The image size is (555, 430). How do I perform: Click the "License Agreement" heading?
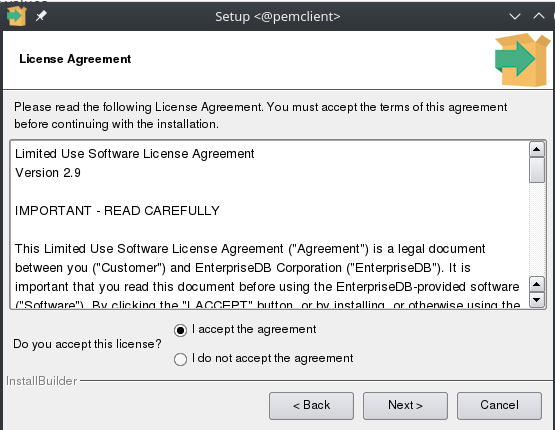(x=75, y=59)
